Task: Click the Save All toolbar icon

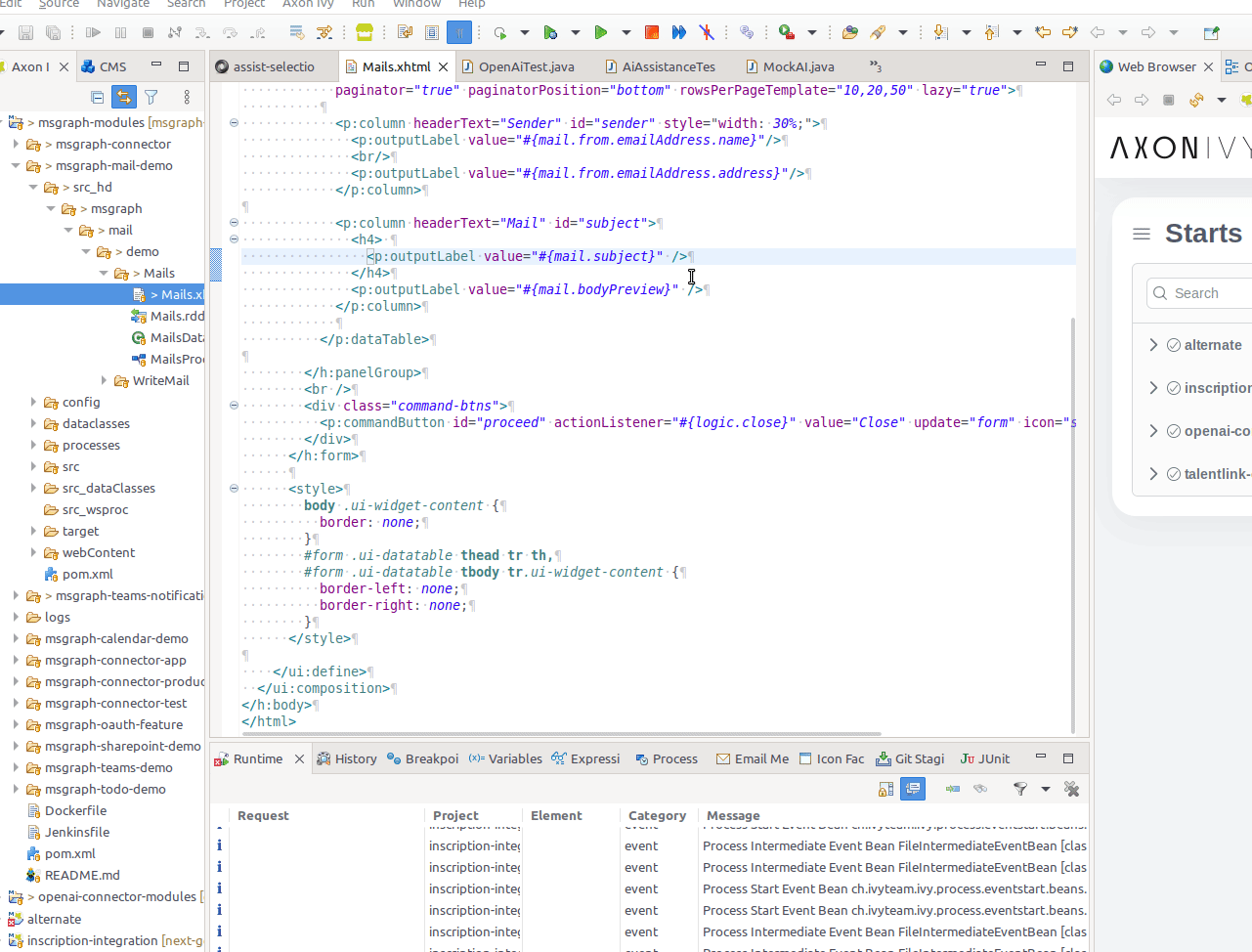Action: click(54, 31)
